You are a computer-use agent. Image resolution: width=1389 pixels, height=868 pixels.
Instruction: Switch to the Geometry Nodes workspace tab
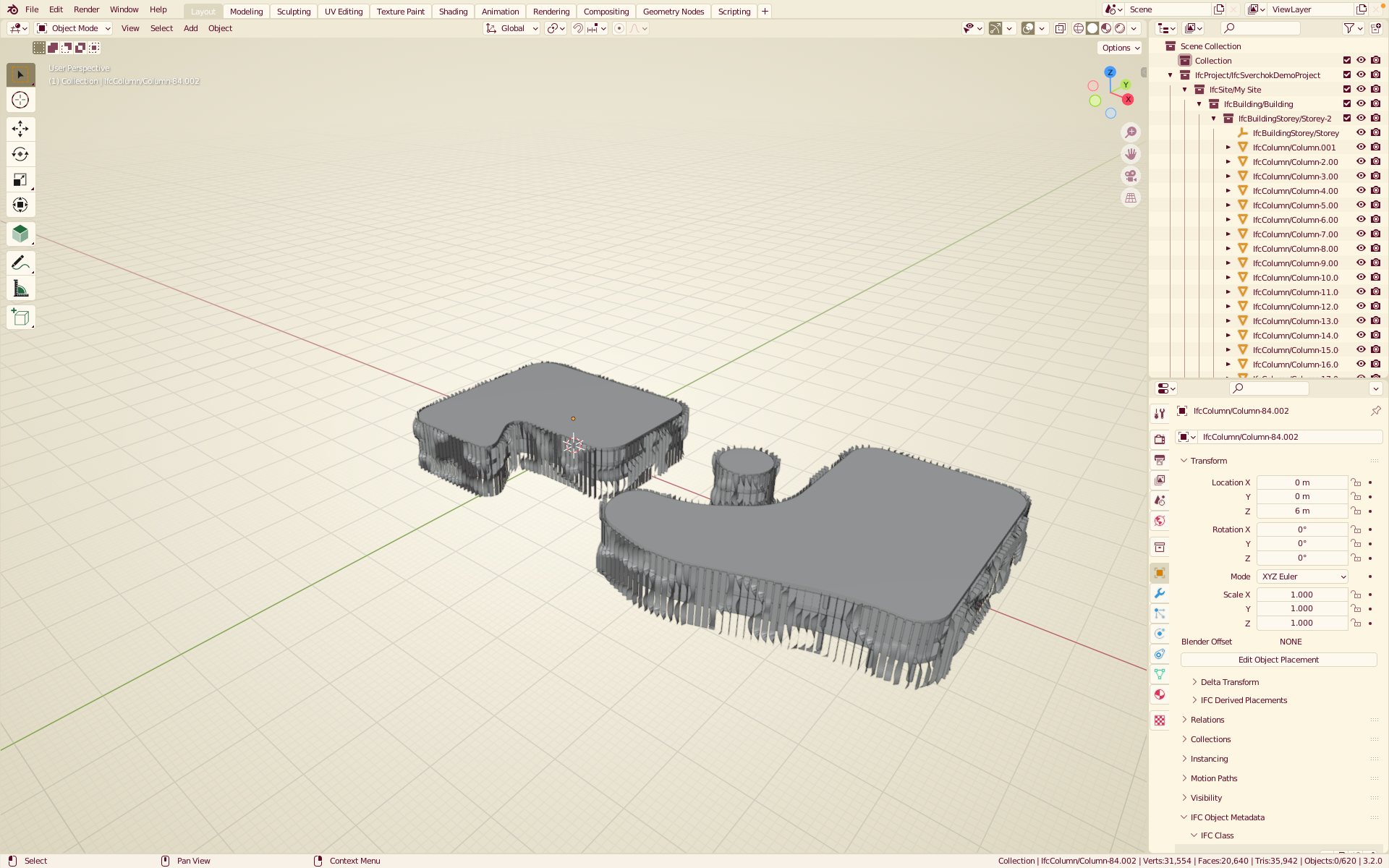[674, 12]
